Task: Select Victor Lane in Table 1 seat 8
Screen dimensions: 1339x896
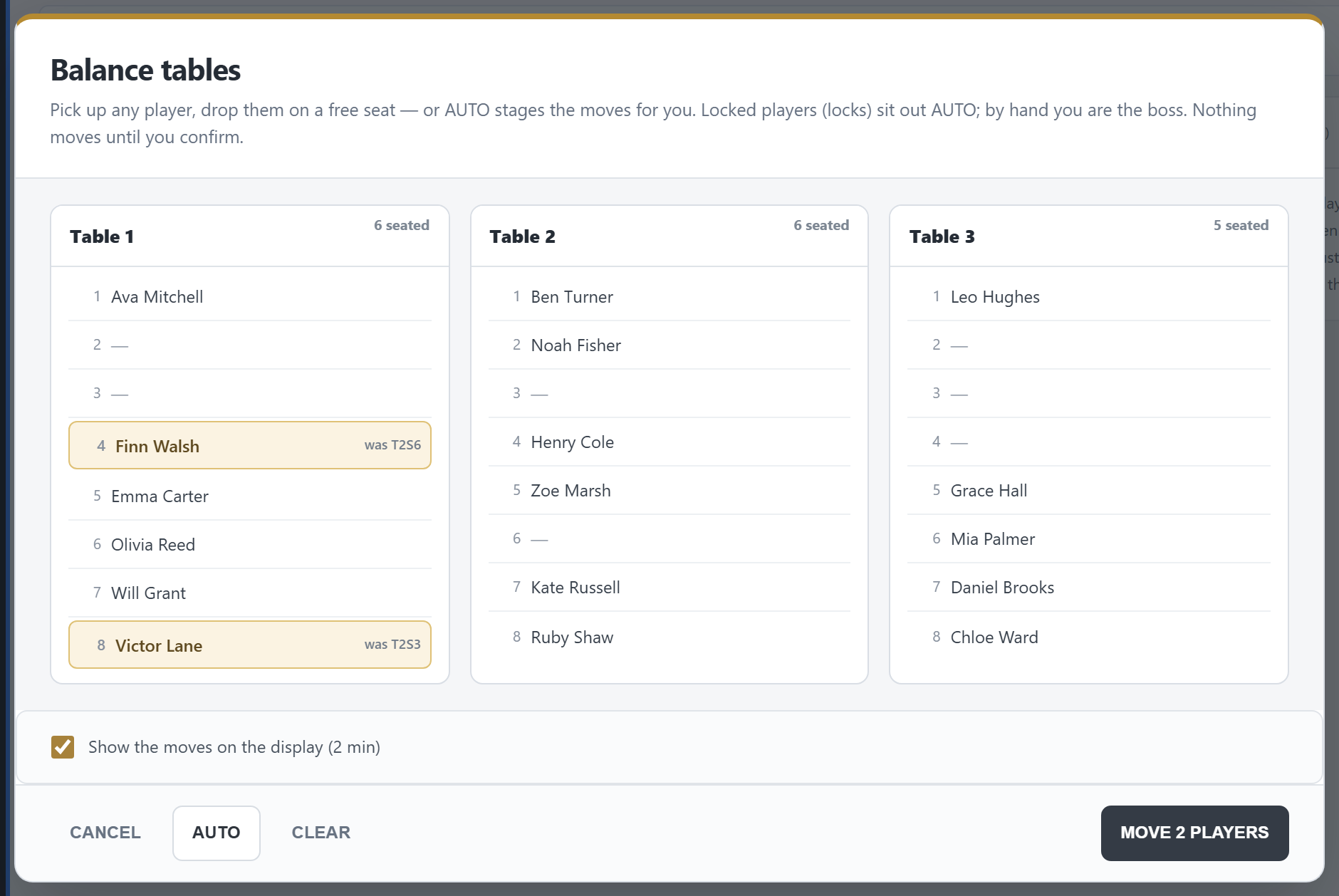Action: point(250,645)
